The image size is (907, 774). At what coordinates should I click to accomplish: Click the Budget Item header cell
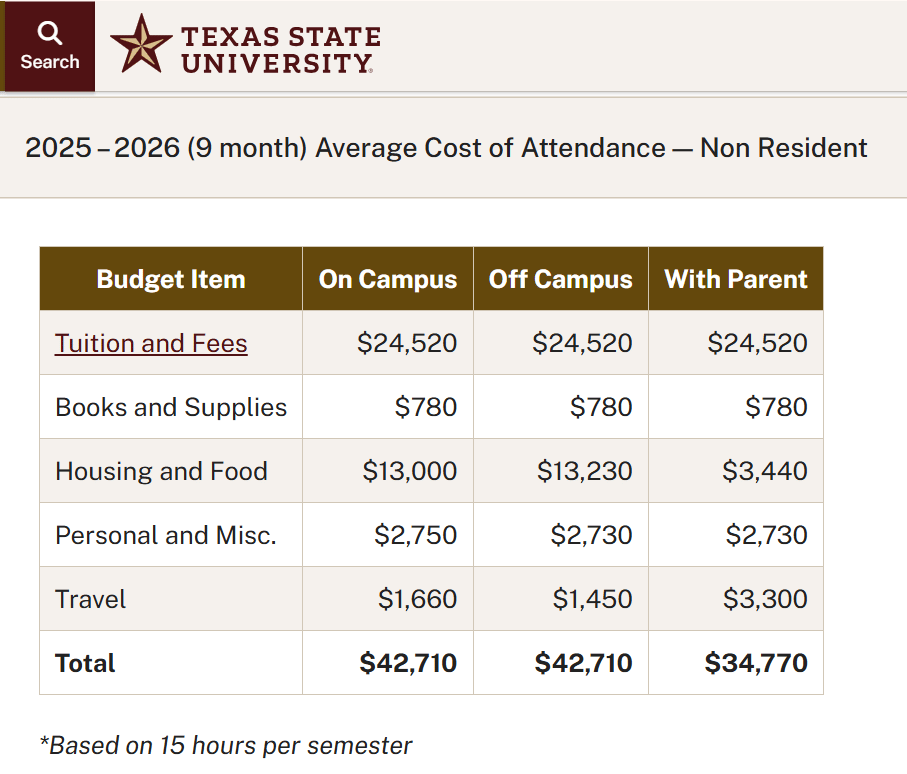point(170,279)
